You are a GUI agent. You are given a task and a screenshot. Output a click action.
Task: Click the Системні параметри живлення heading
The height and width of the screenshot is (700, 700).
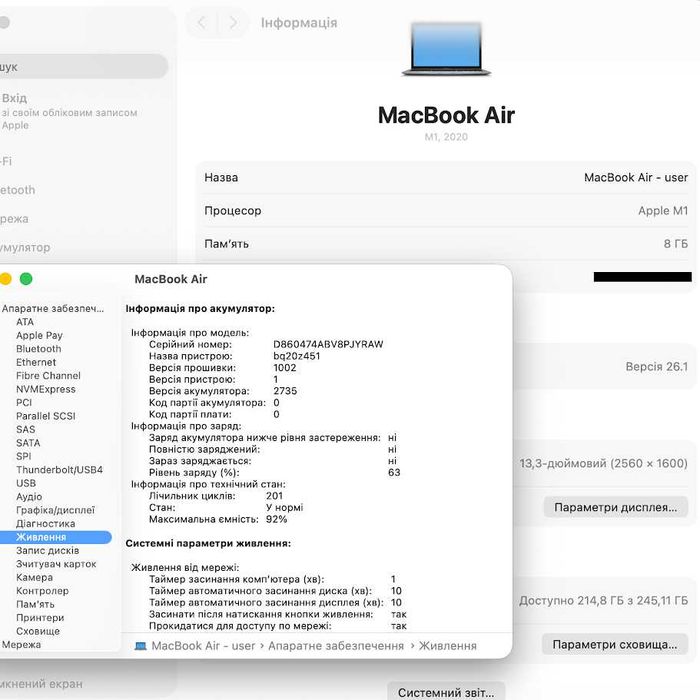208,543
